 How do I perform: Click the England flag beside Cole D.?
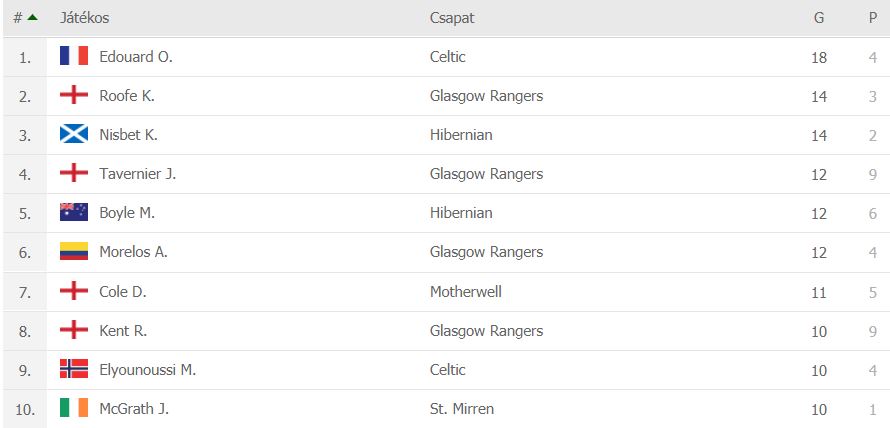[x=74, y=291]
